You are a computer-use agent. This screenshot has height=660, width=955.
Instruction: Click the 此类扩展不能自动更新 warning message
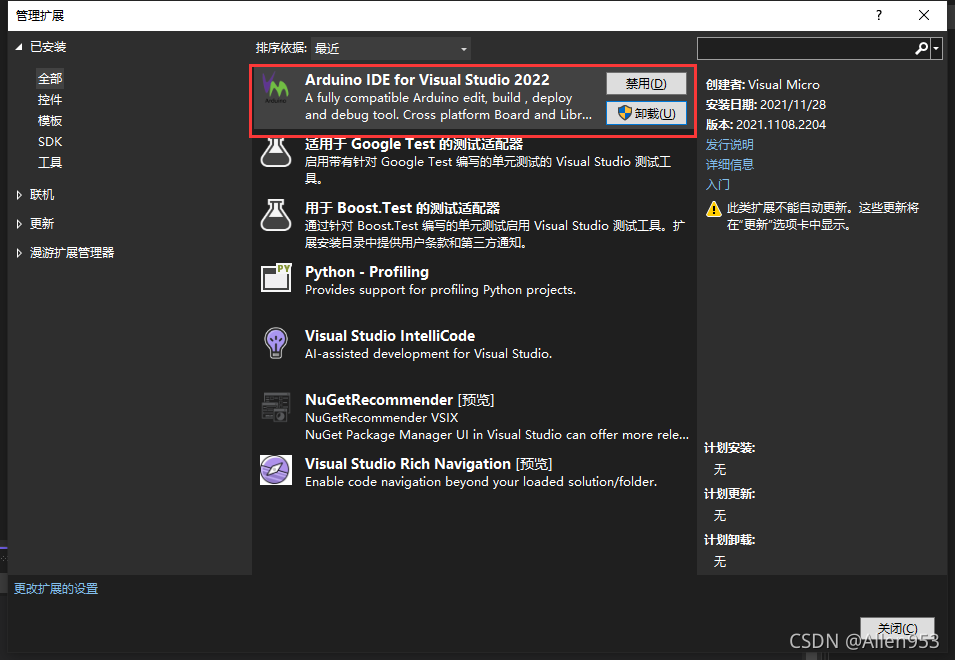822,216
